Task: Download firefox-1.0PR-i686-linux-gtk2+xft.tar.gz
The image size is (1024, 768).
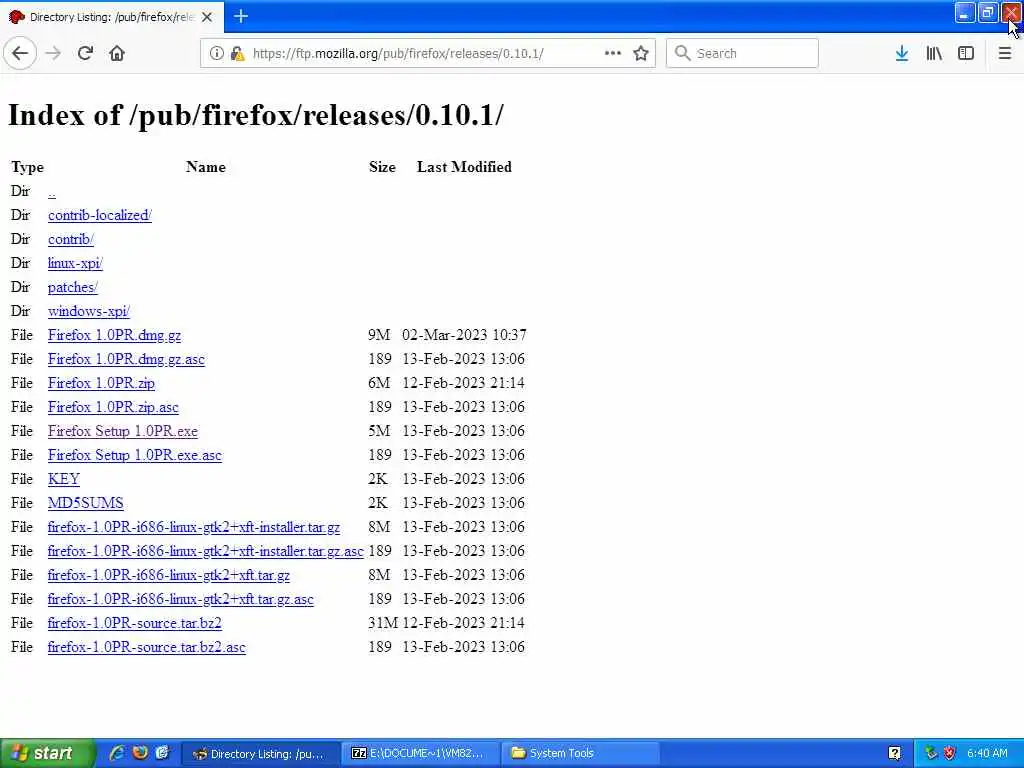Action: click(168, 575)
